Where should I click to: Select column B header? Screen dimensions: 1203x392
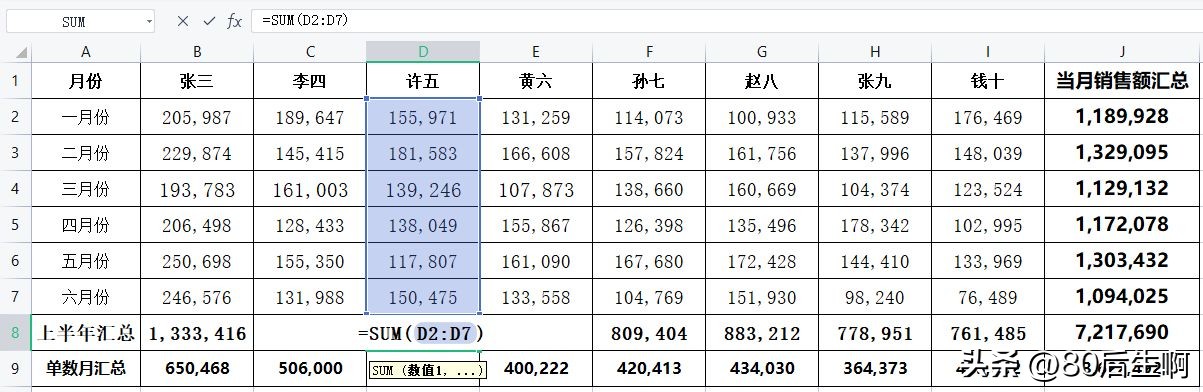pyautogui.click(x=197, y=51)
